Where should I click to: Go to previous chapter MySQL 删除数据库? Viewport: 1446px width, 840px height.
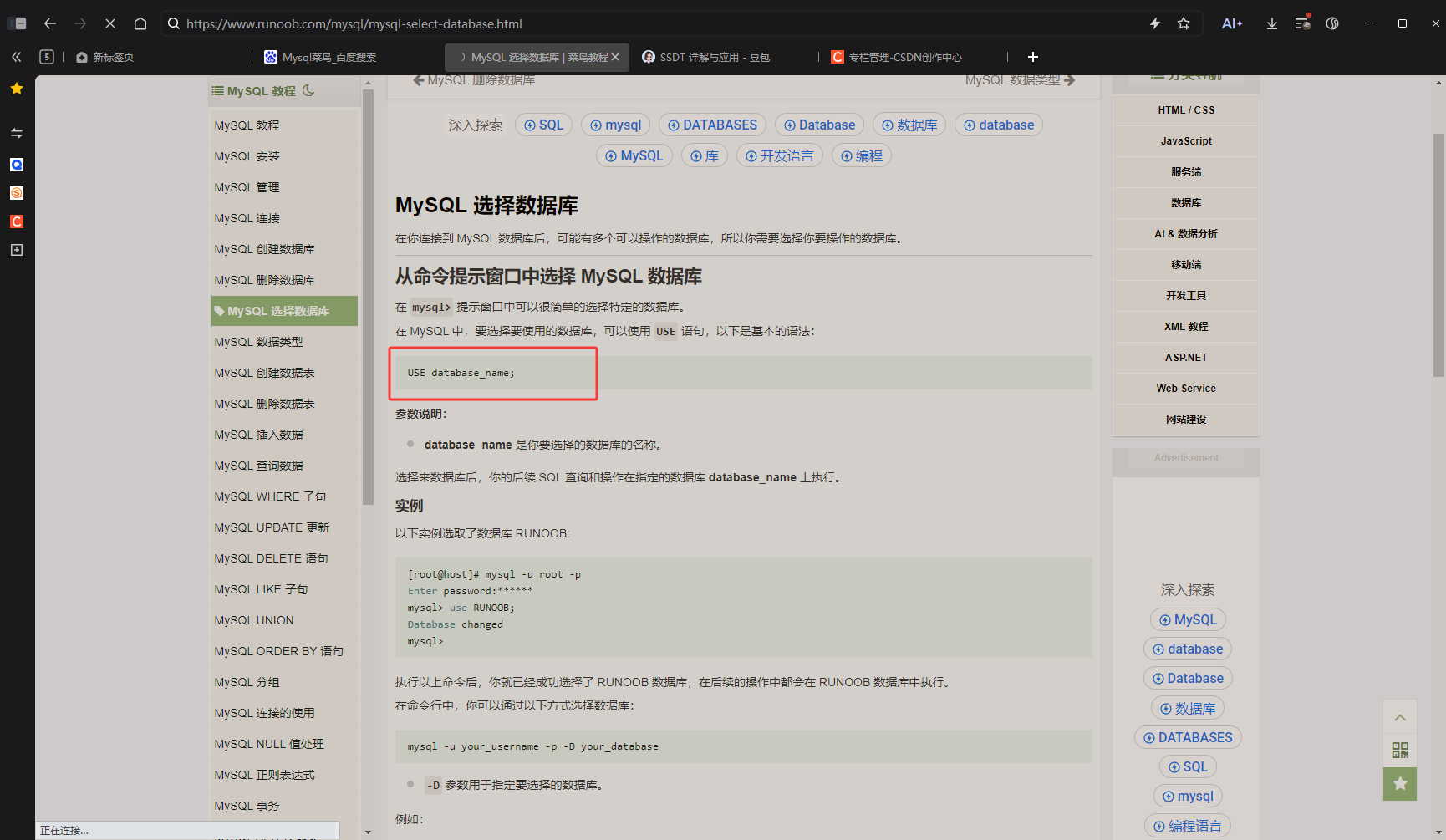[474, 80]
